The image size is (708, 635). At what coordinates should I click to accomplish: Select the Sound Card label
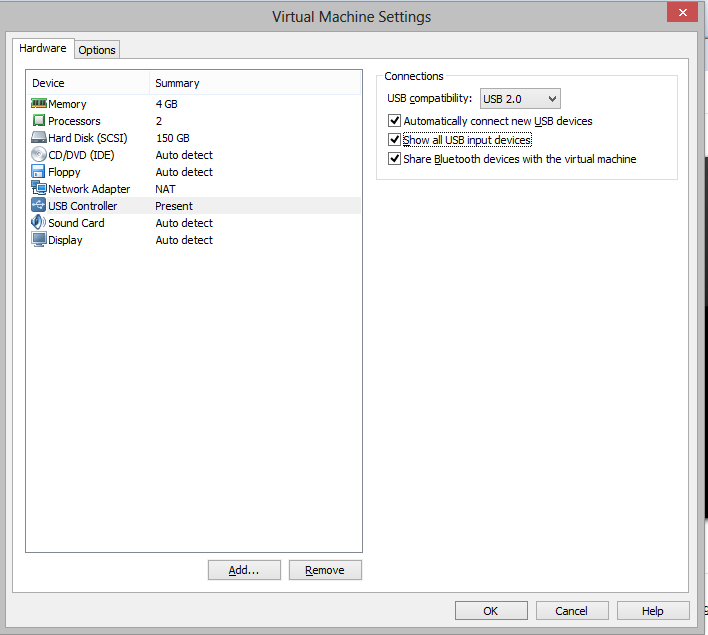click(76, 223)
